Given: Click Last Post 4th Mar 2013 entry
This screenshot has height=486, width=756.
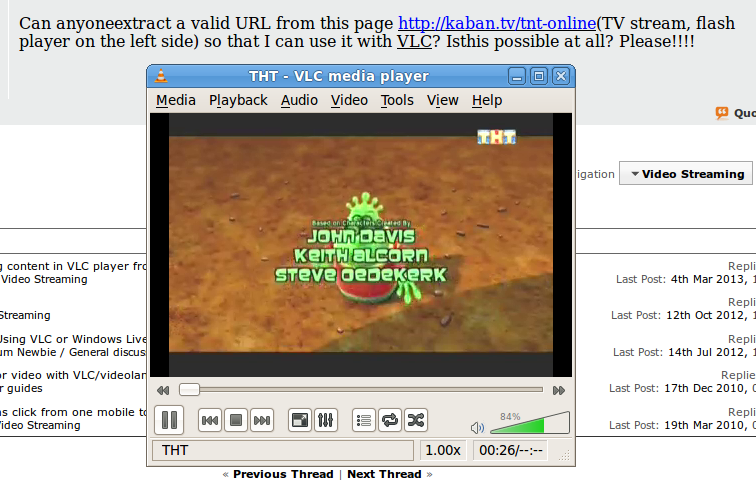Looking at the screenshot, I should pyautogui.click(x=686, y=279).
